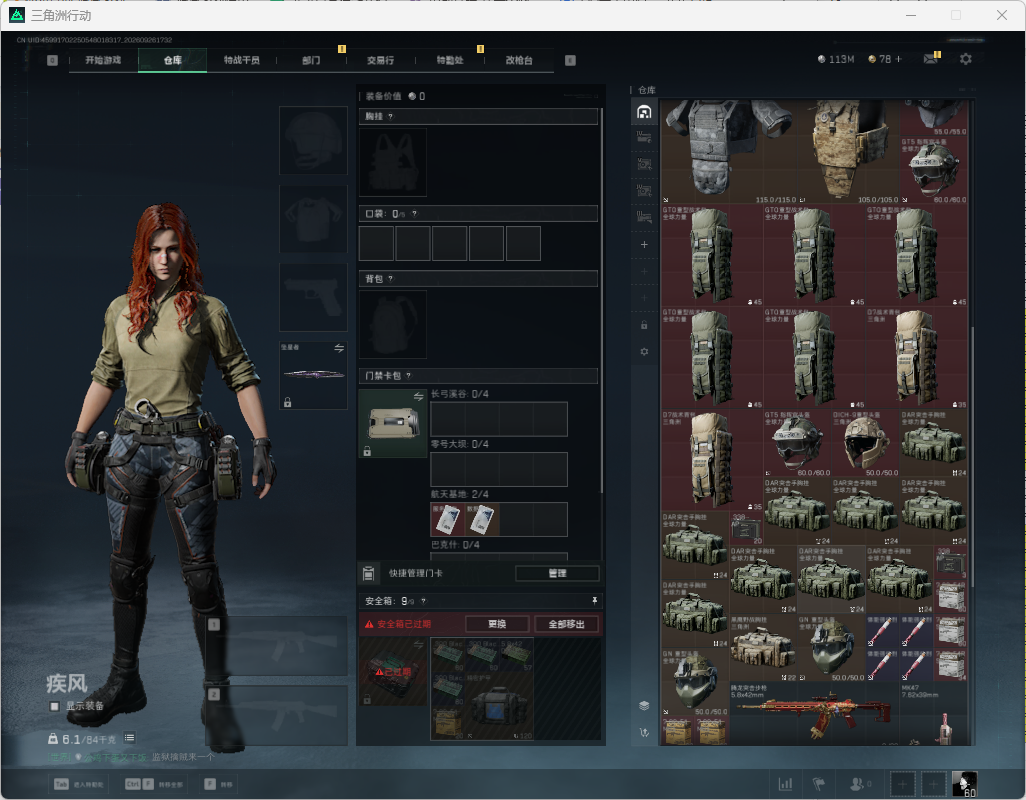This screenshot has height=800, width=1026.
Task: Click the 全部移出 button
Action: click(x=567, y=624)
